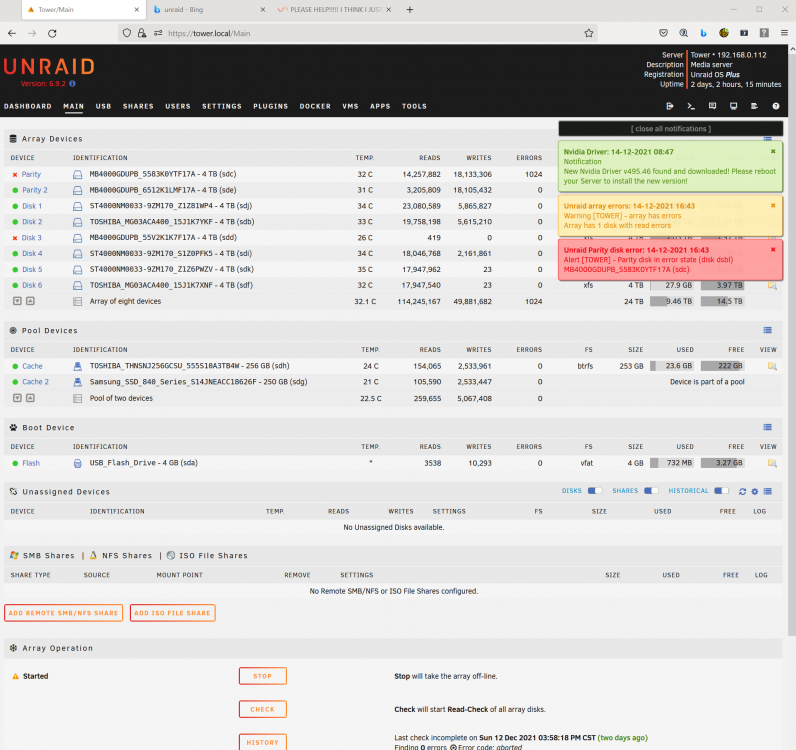The image size is (796, 750).
Task: Bookmark this page with the star icon
Action: 588,33
